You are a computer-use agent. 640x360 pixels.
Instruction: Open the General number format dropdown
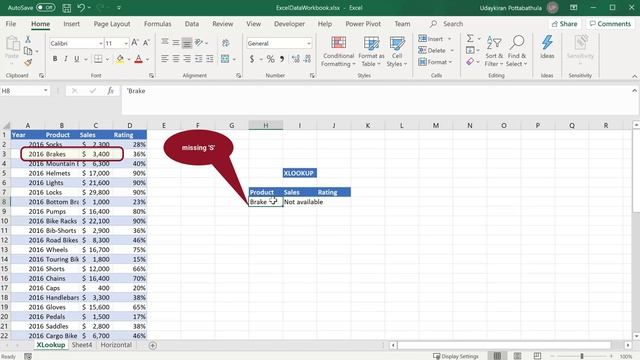309,43
